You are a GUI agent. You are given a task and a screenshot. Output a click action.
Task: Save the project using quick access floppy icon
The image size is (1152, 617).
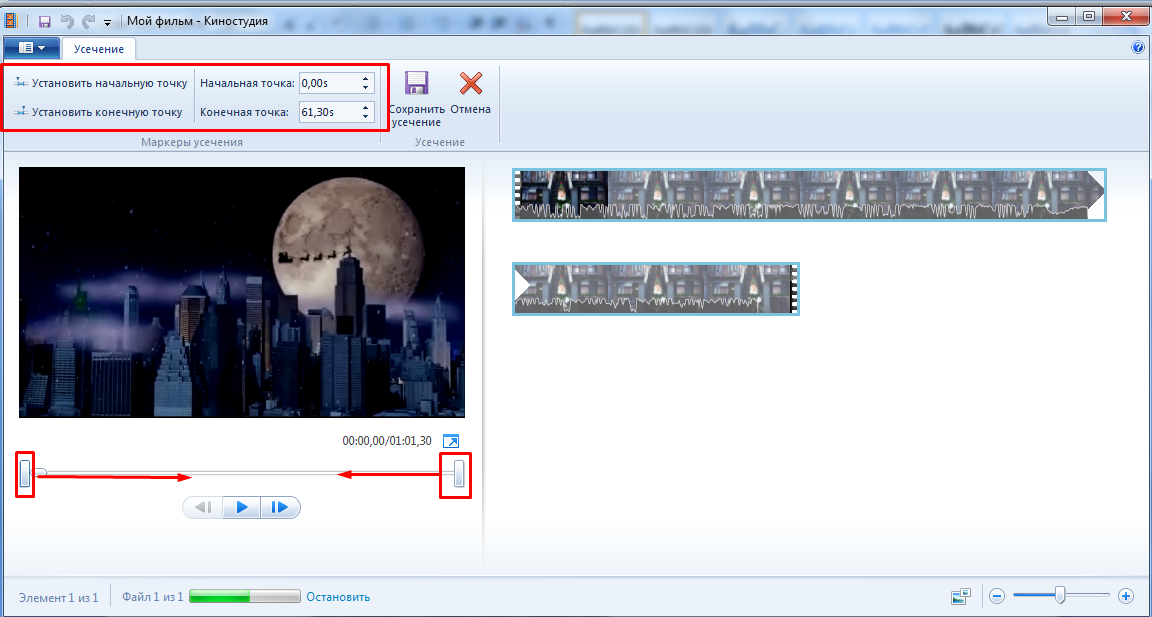(x=44, y=21)
